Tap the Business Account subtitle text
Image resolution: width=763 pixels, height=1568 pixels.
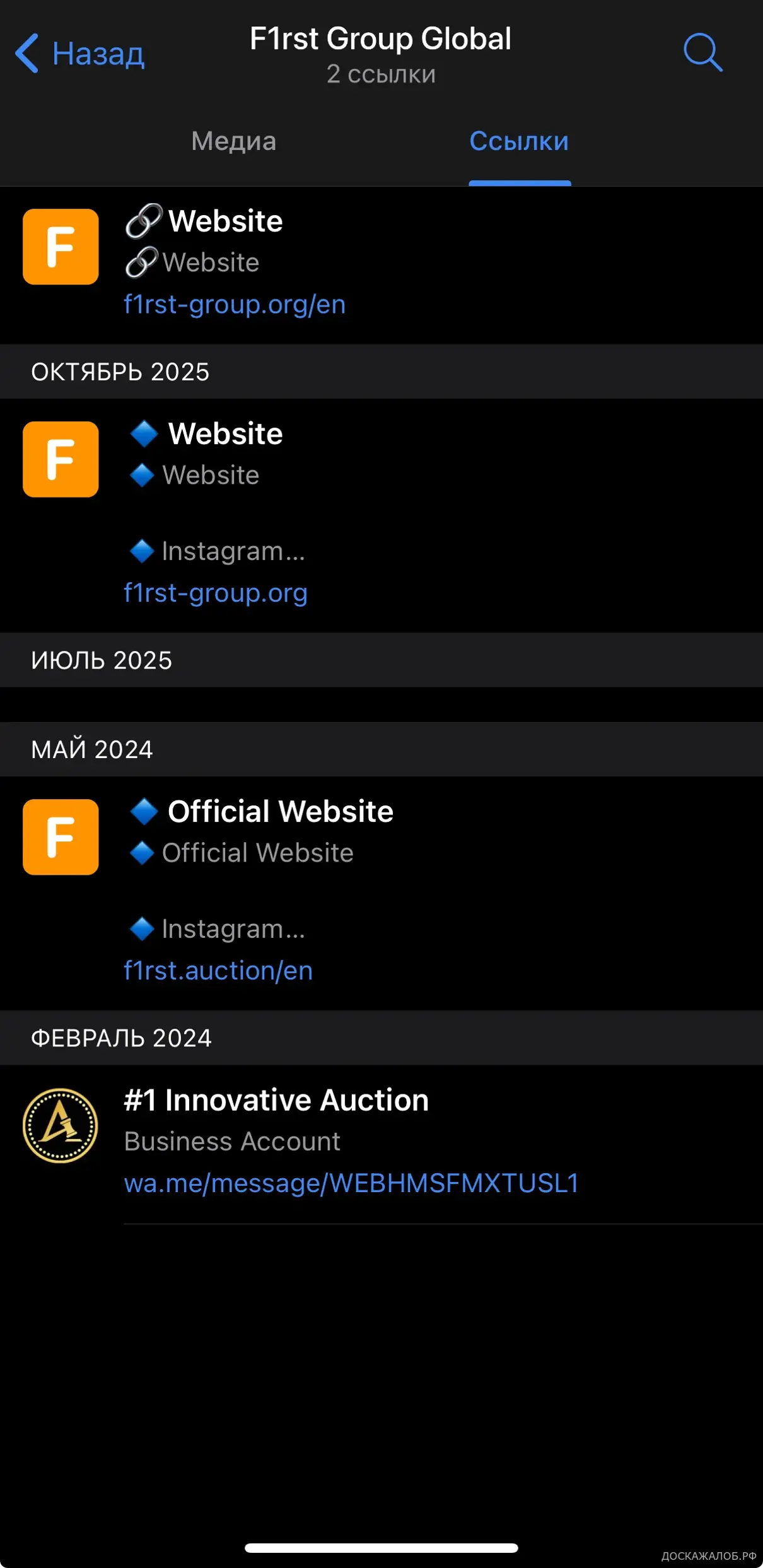click(x=232, y=1142)
